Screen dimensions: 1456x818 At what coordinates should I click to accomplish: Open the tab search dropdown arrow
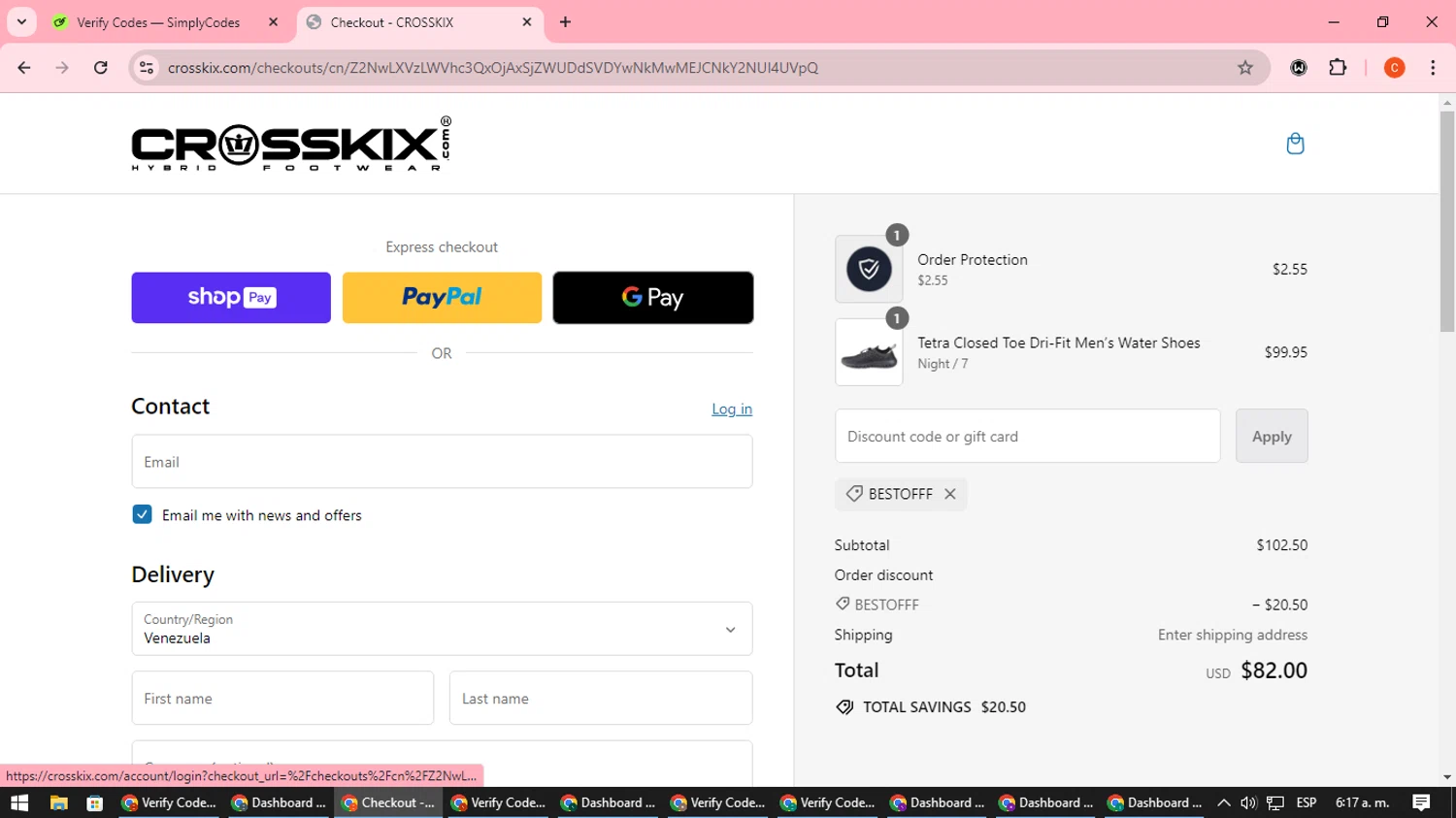click(x=21, y=21)
